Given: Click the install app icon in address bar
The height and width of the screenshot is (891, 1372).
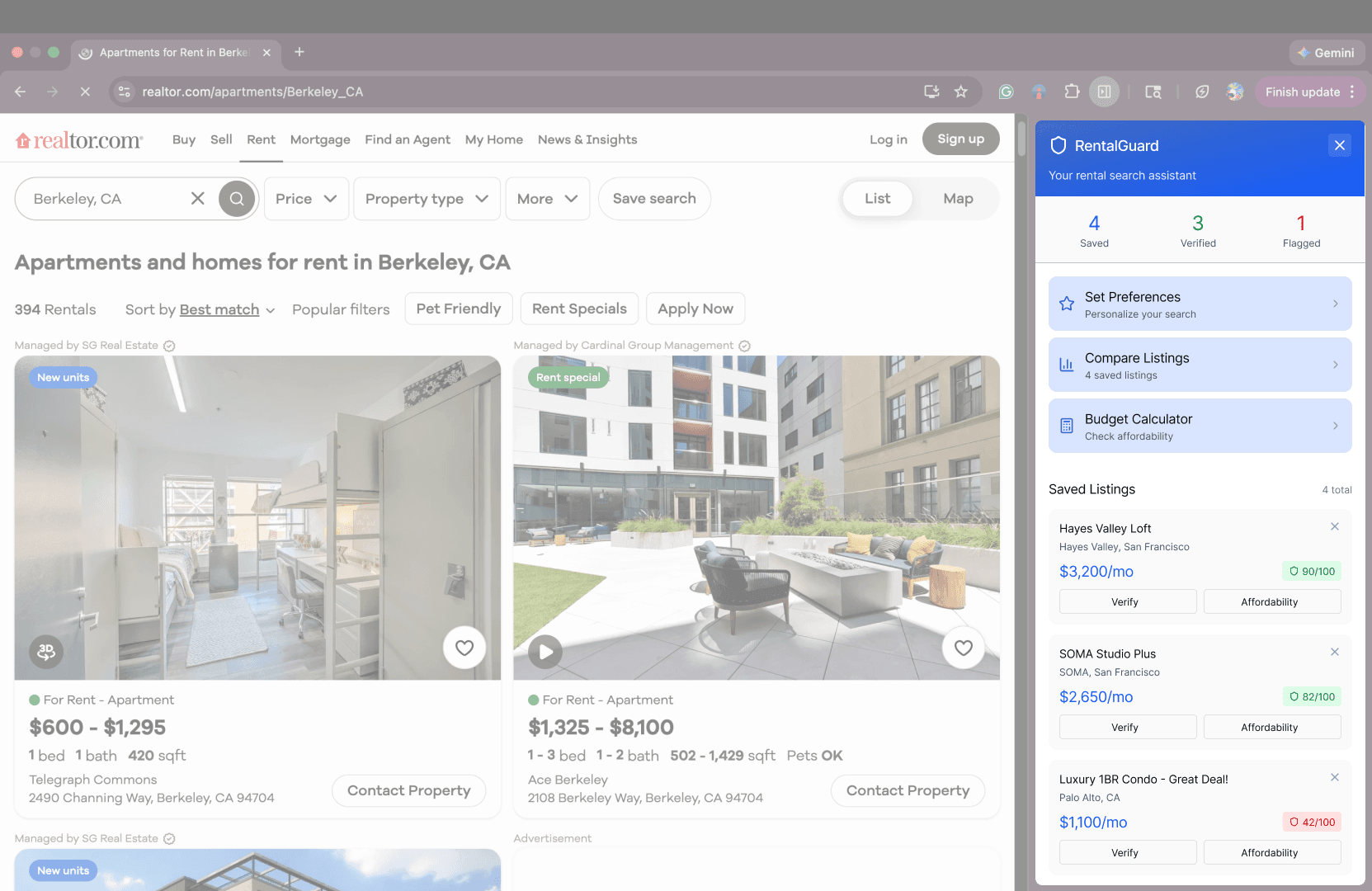Looking at the screenshot, I should [931, 92].
